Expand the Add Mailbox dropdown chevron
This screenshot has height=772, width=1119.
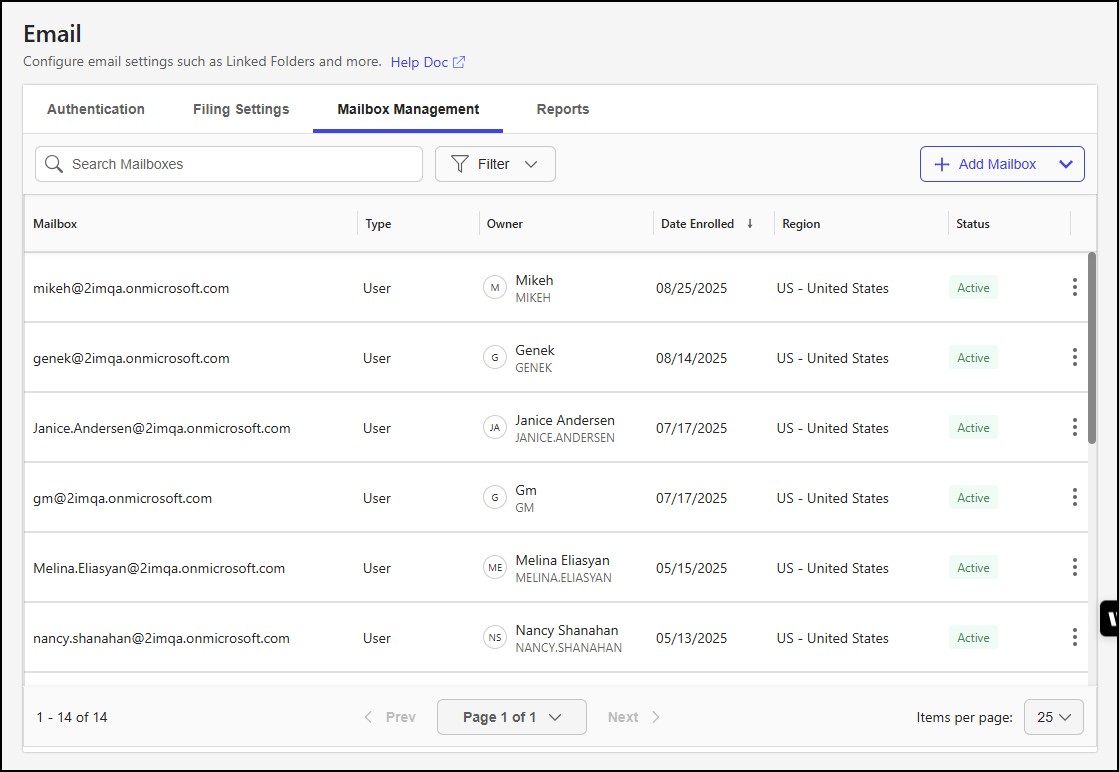click(x=1066, y=163)
